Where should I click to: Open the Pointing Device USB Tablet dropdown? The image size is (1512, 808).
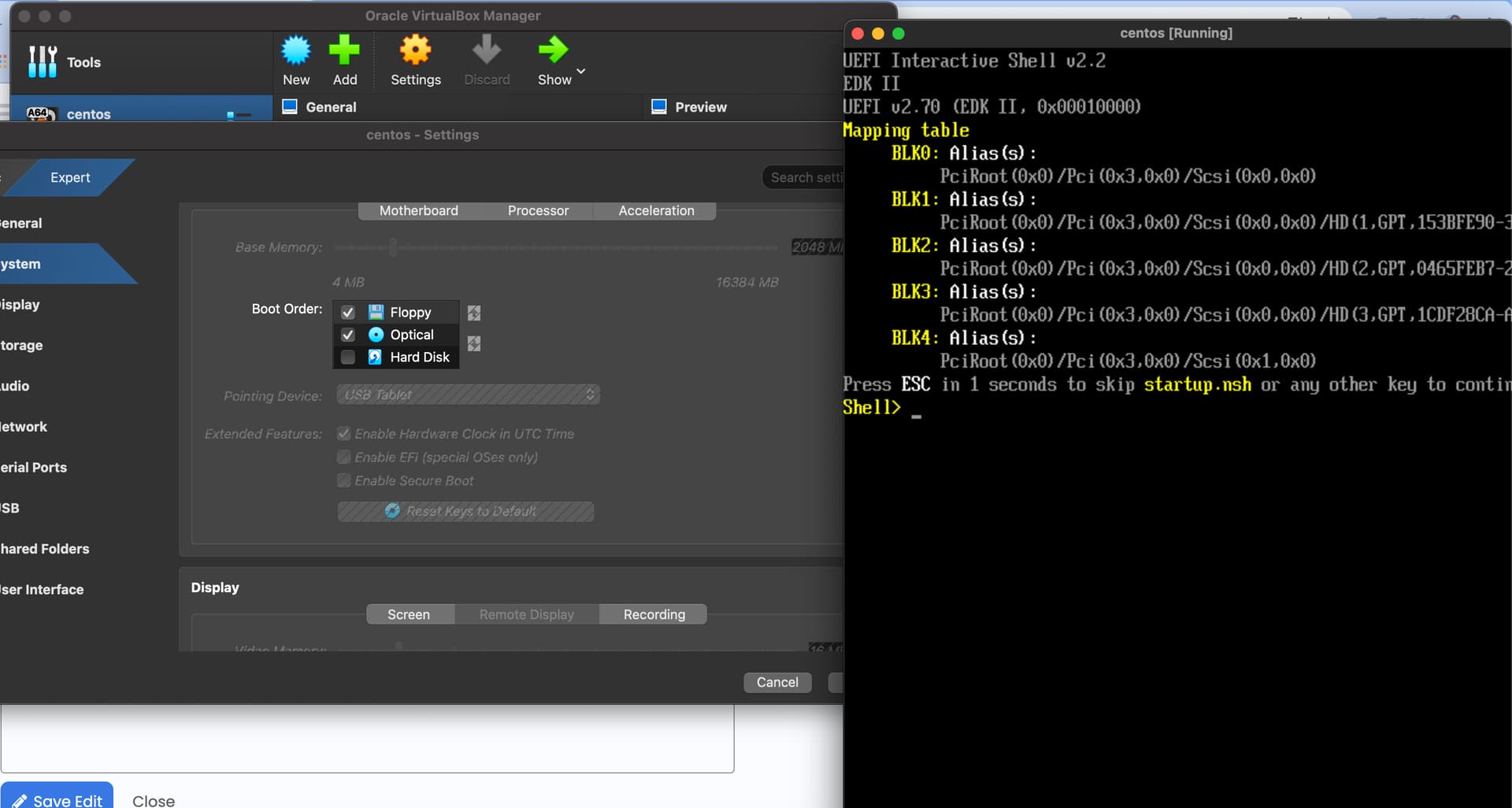(x=469, y=395)
